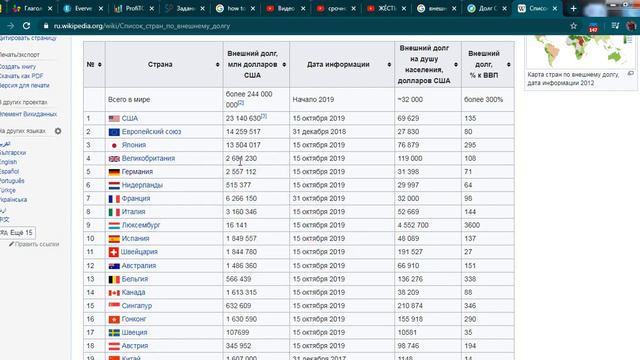Click the 'Начало 2019' date cell
The image size is (640, 360).
[342, 100]
